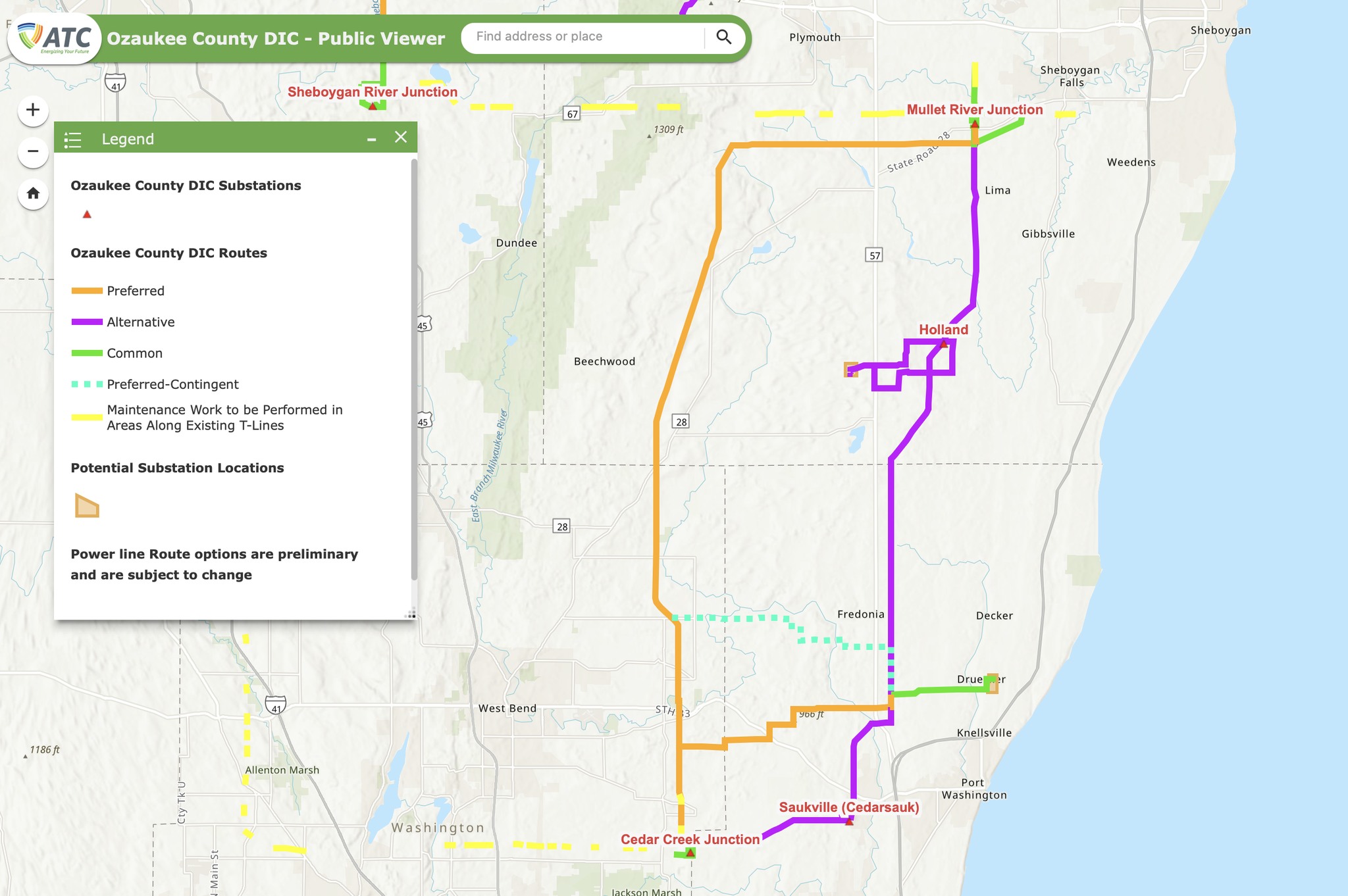Screen dimensions: 1348x896
Task: Click the Preferred orange legend swatch
Action: 87,291
